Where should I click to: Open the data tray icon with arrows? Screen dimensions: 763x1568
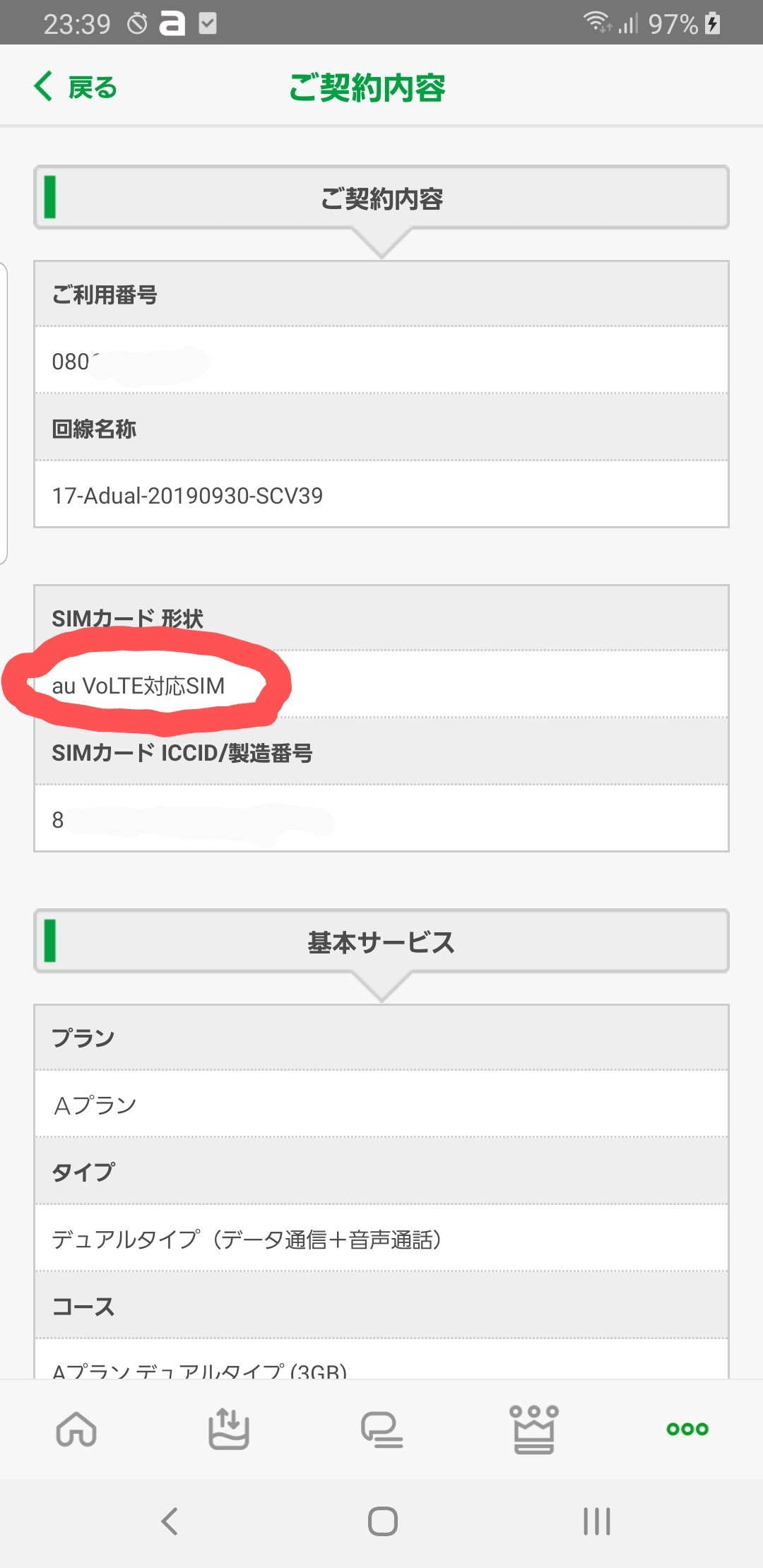click(x=229, y=1430)
